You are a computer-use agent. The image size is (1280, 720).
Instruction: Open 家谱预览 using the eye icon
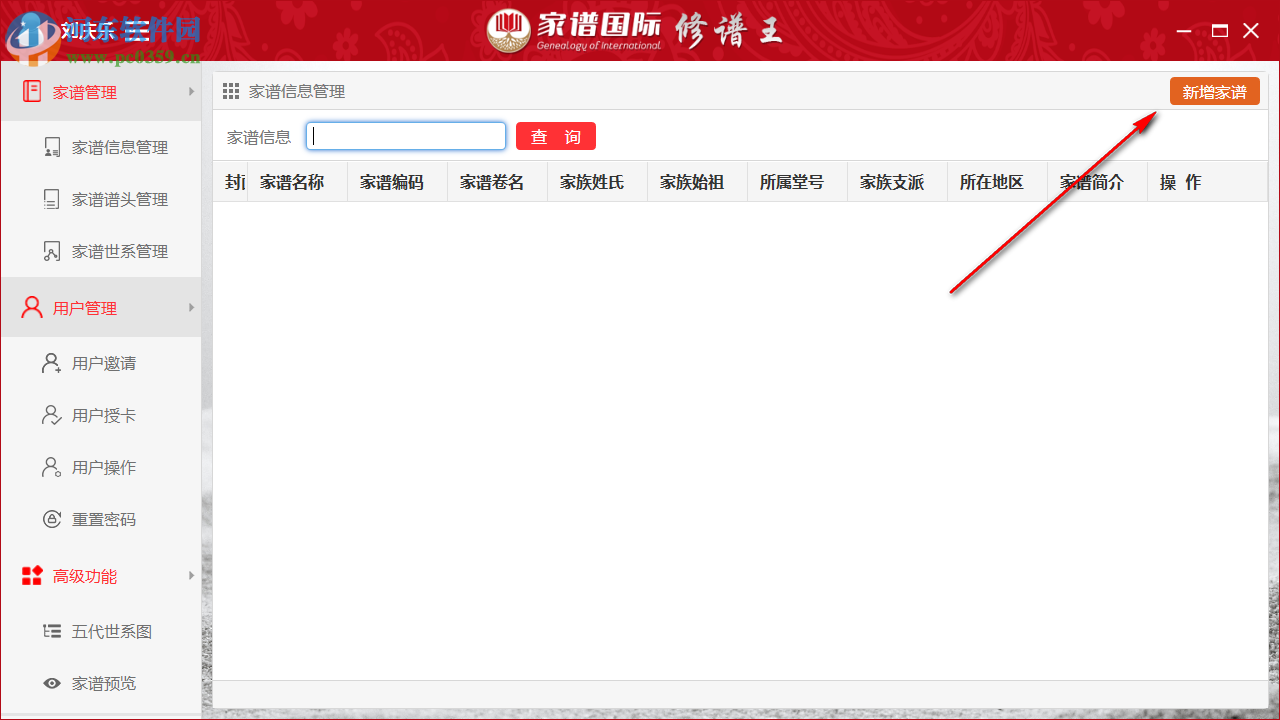(52, 683)
